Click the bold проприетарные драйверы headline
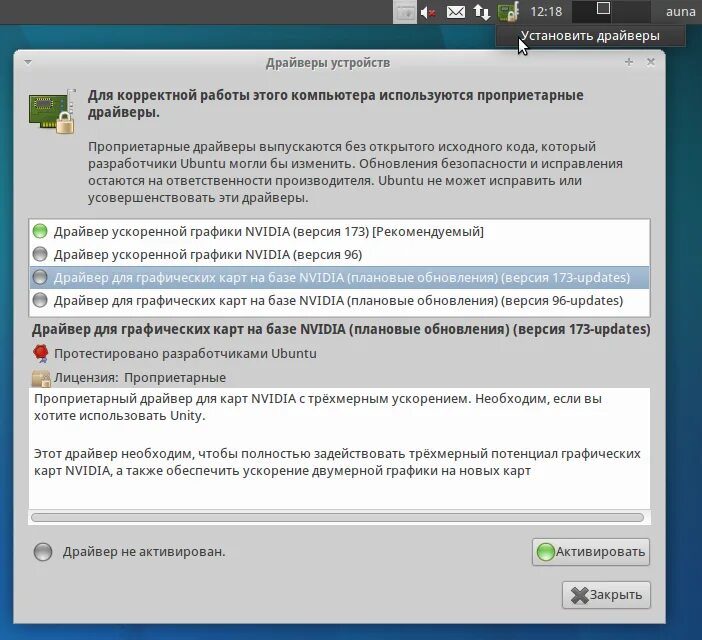This screenshot has width=702, height=640. [335, 104]
